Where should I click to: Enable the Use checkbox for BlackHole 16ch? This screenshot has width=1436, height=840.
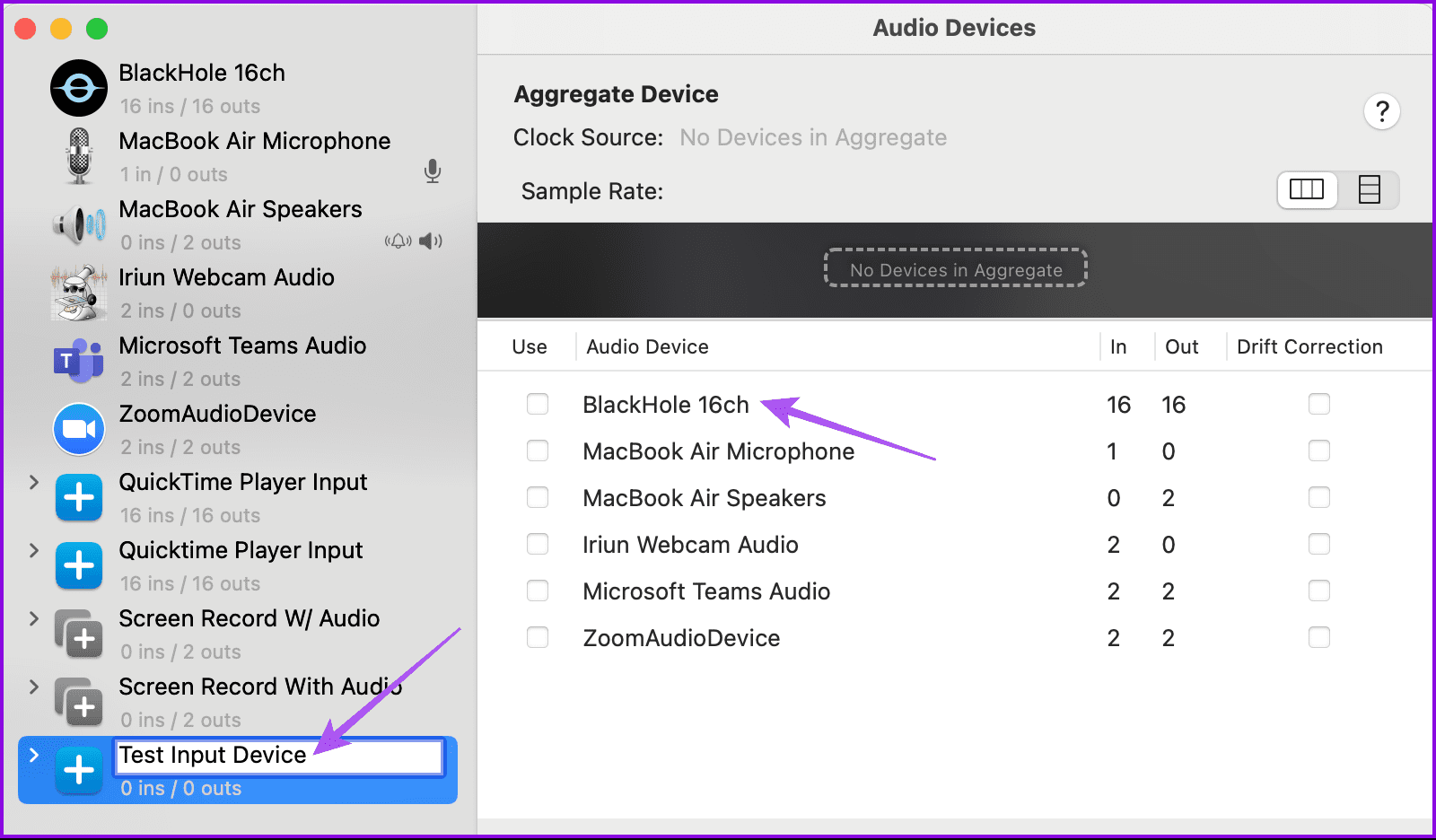click(x=538, y=404)
